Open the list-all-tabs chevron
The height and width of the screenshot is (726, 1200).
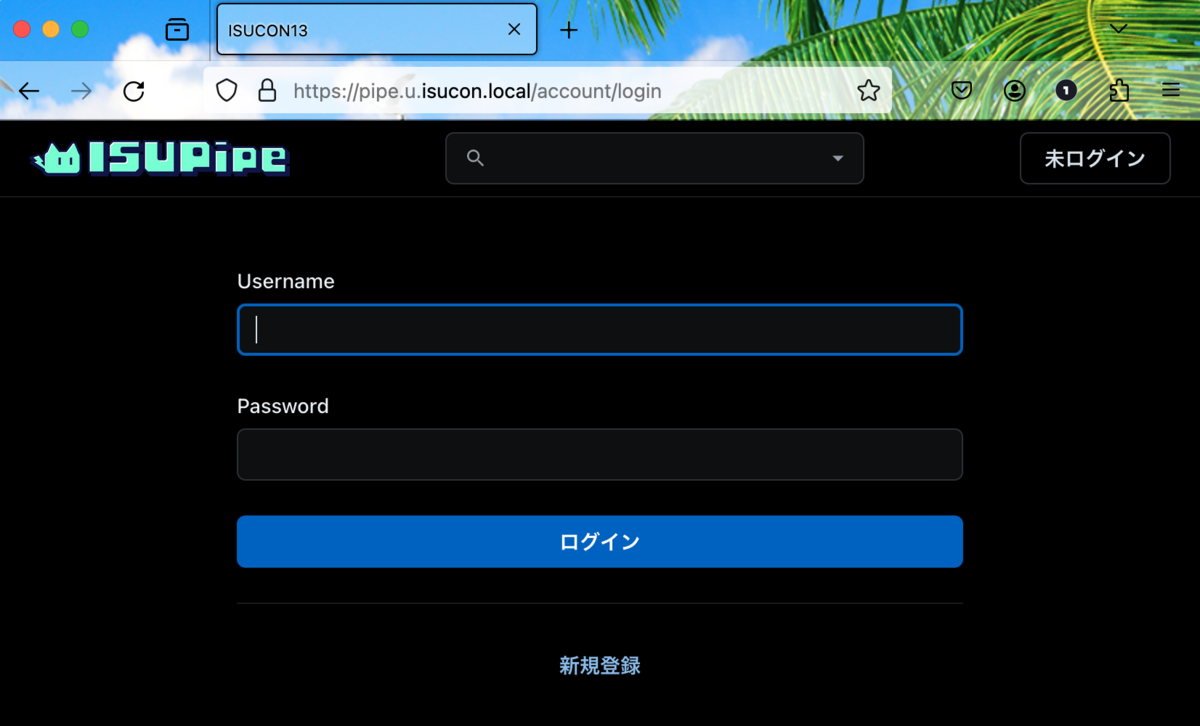(x=1117, y=29)
